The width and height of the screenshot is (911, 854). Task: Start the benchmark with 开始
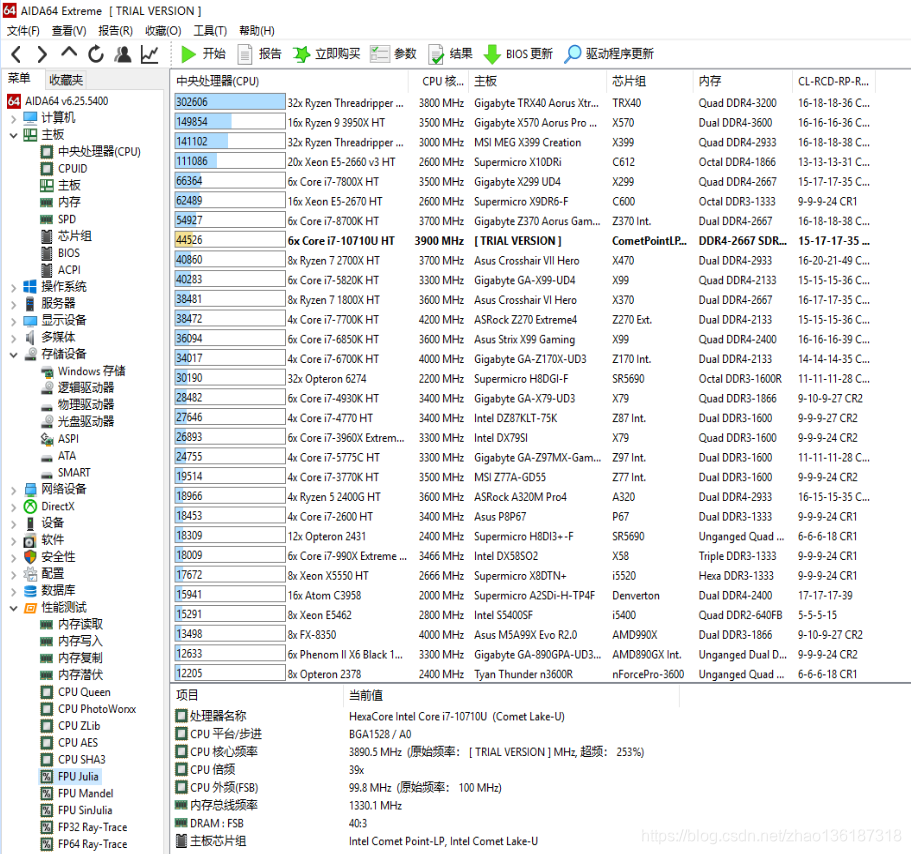(x=203, y=54)
